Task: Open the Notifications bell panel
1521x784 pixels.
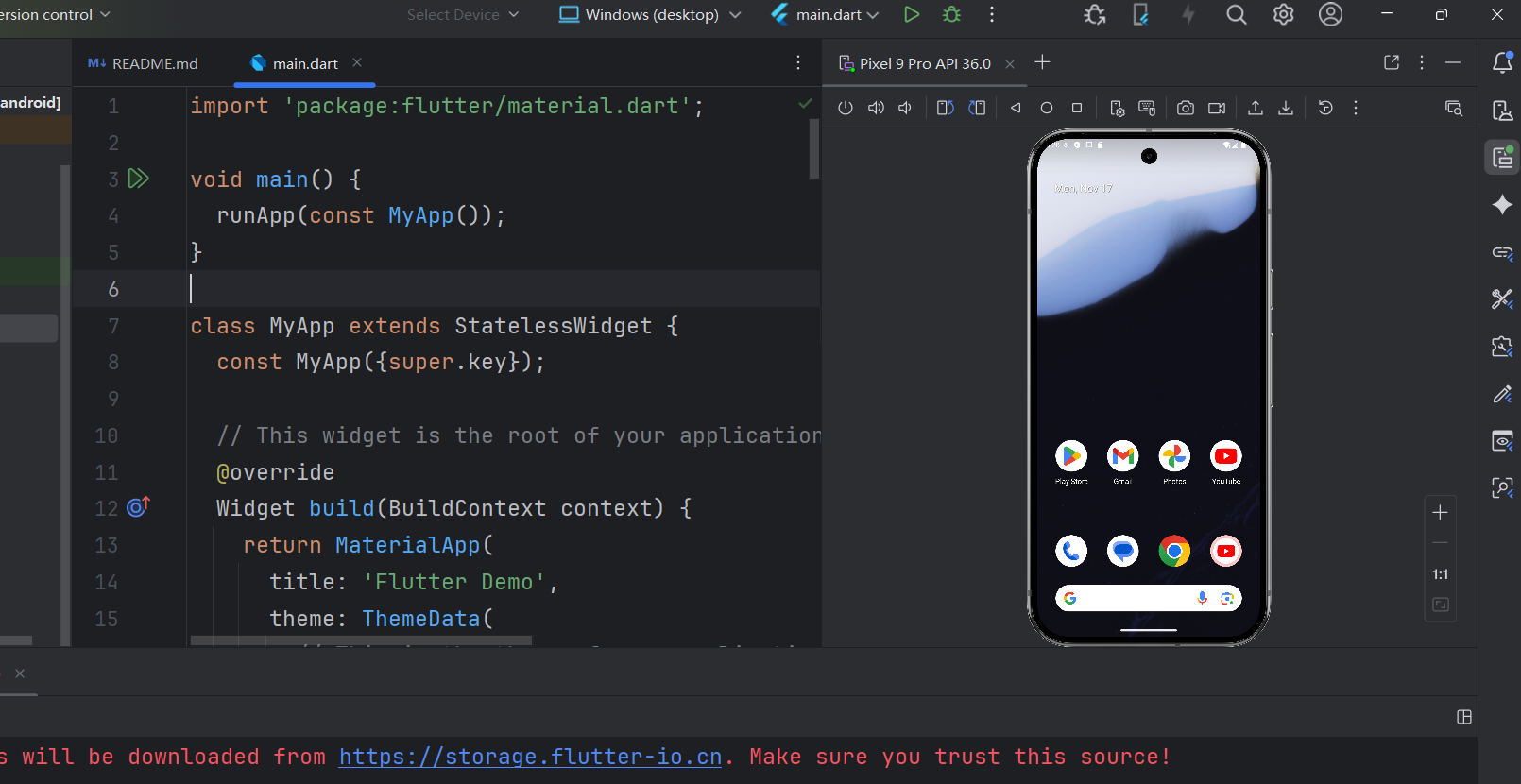Action: click(1502, 62)
